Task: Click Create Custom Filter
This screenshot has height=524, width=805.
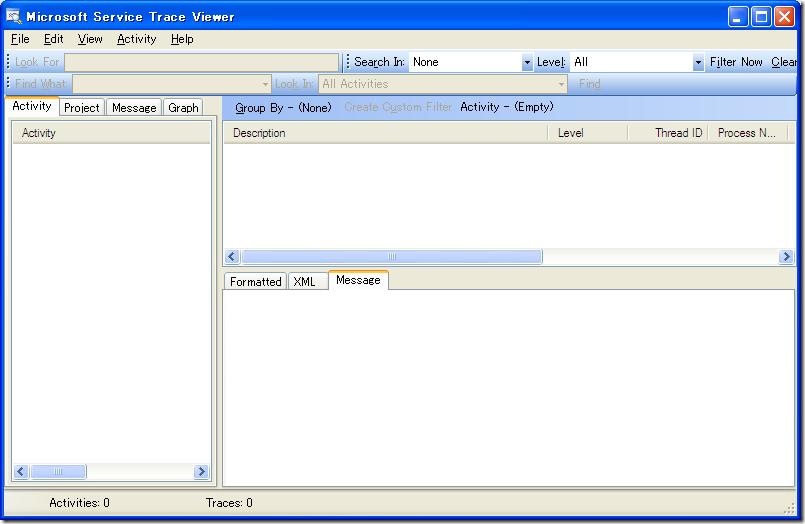Action: pyautogui.click(x=398, y=107)
